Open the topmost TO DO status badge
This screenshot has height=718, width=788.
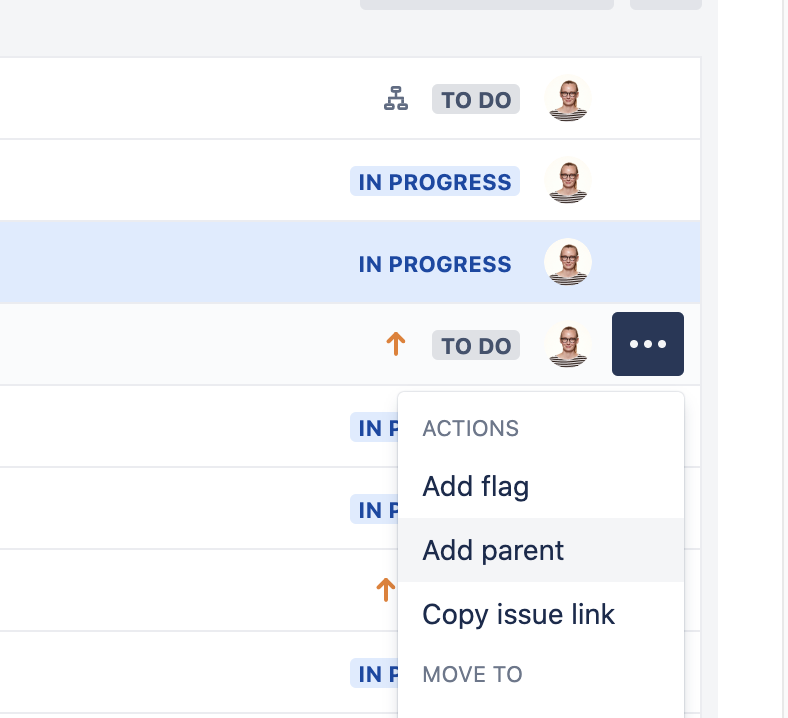(476, 100)
